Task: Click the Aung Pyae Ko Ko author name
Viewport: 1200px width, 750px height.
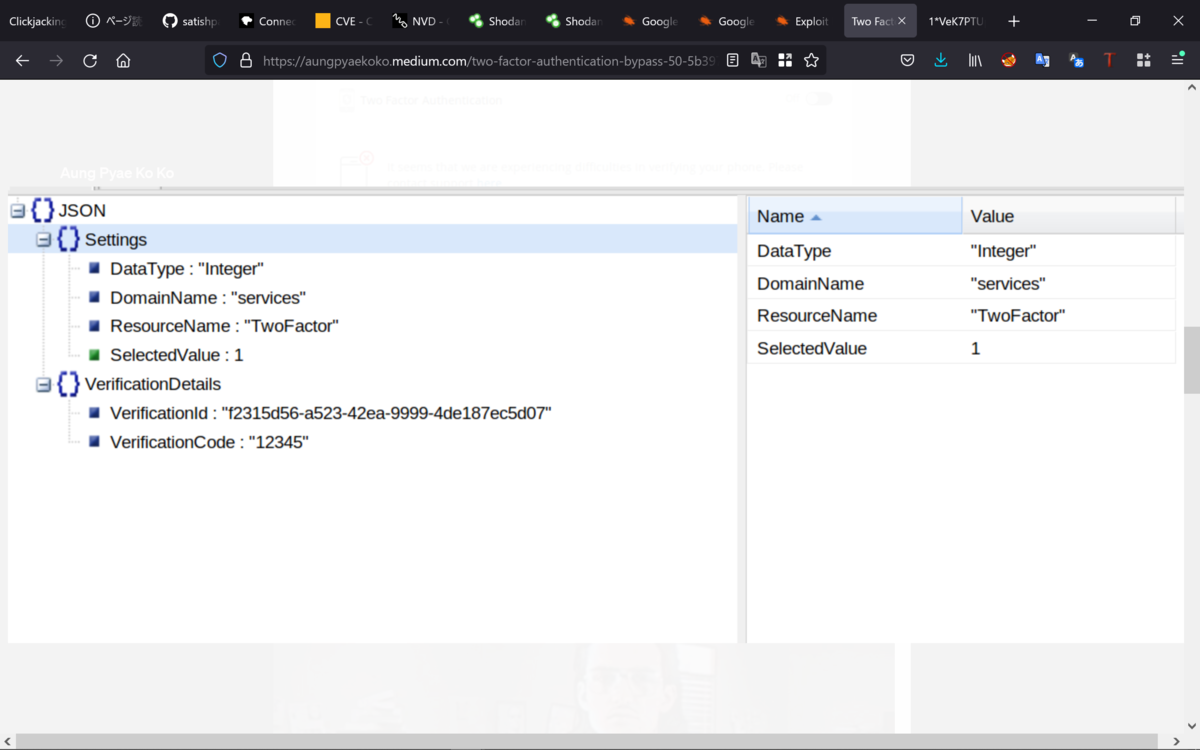Action: click(x=117, y=173)
